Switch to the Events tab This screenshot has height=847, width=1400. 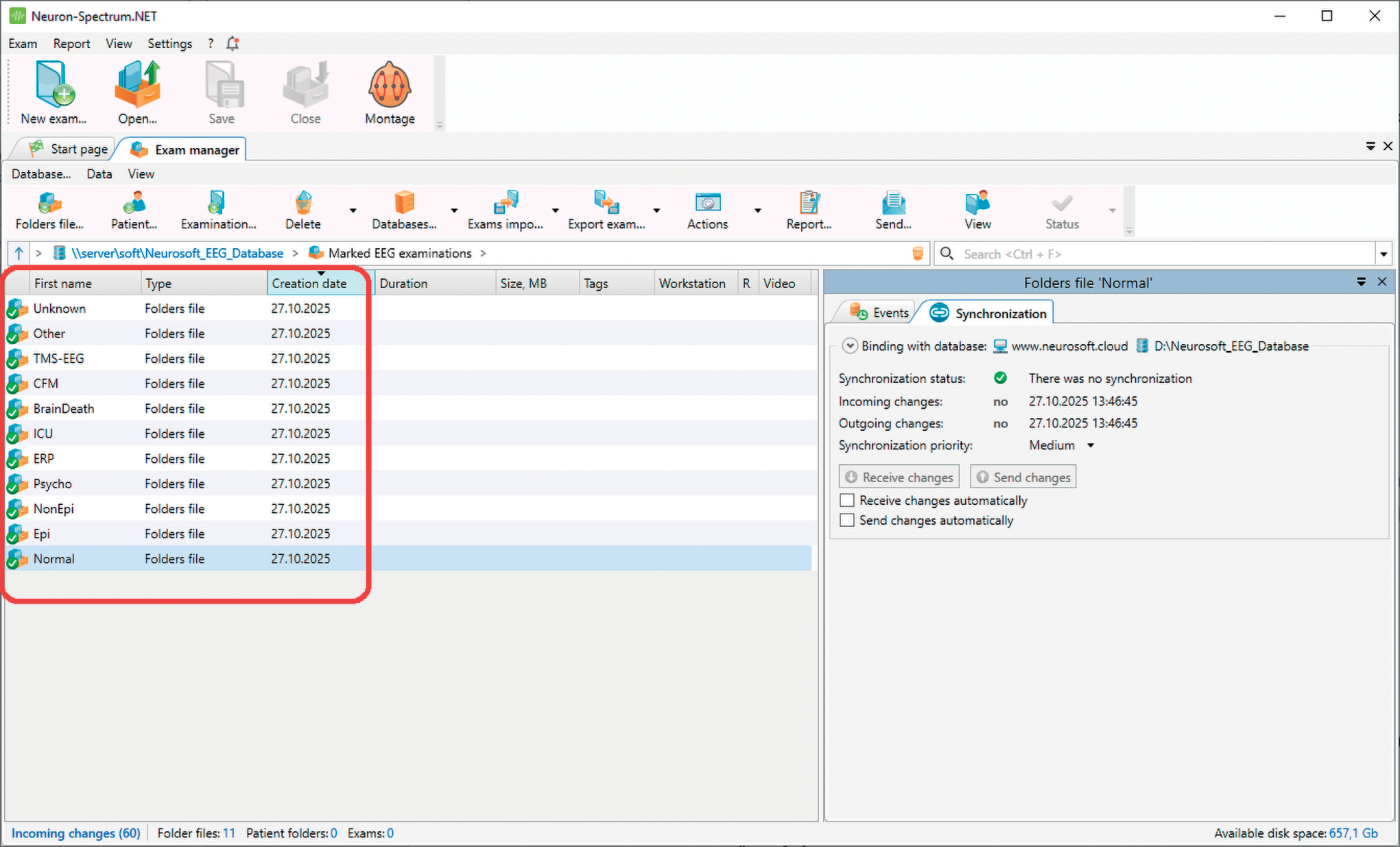point(879,313)
